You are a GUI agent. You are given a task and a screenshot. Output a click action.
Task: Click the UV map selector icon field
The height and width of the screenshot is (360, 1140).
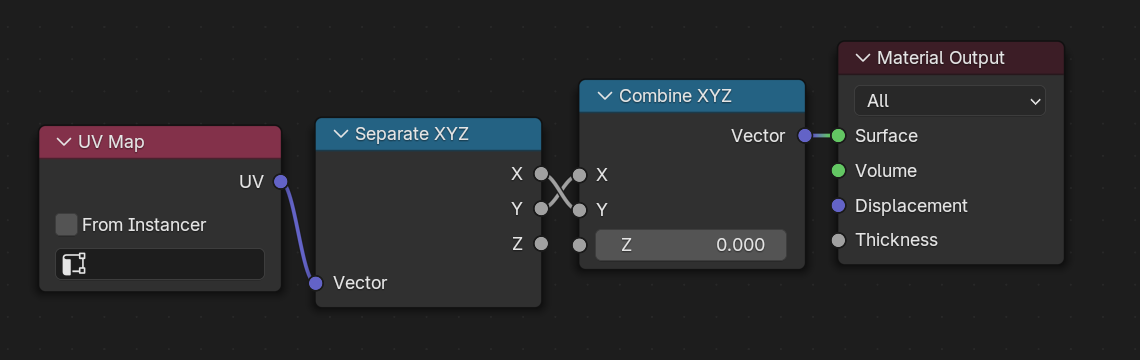160,264
